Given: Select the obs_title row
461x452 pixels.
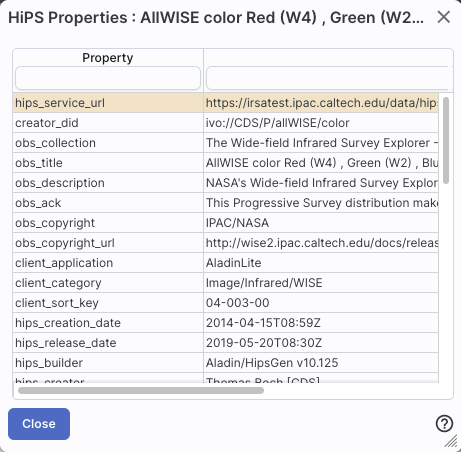Looking at the screenshot, I should point(226,163).
